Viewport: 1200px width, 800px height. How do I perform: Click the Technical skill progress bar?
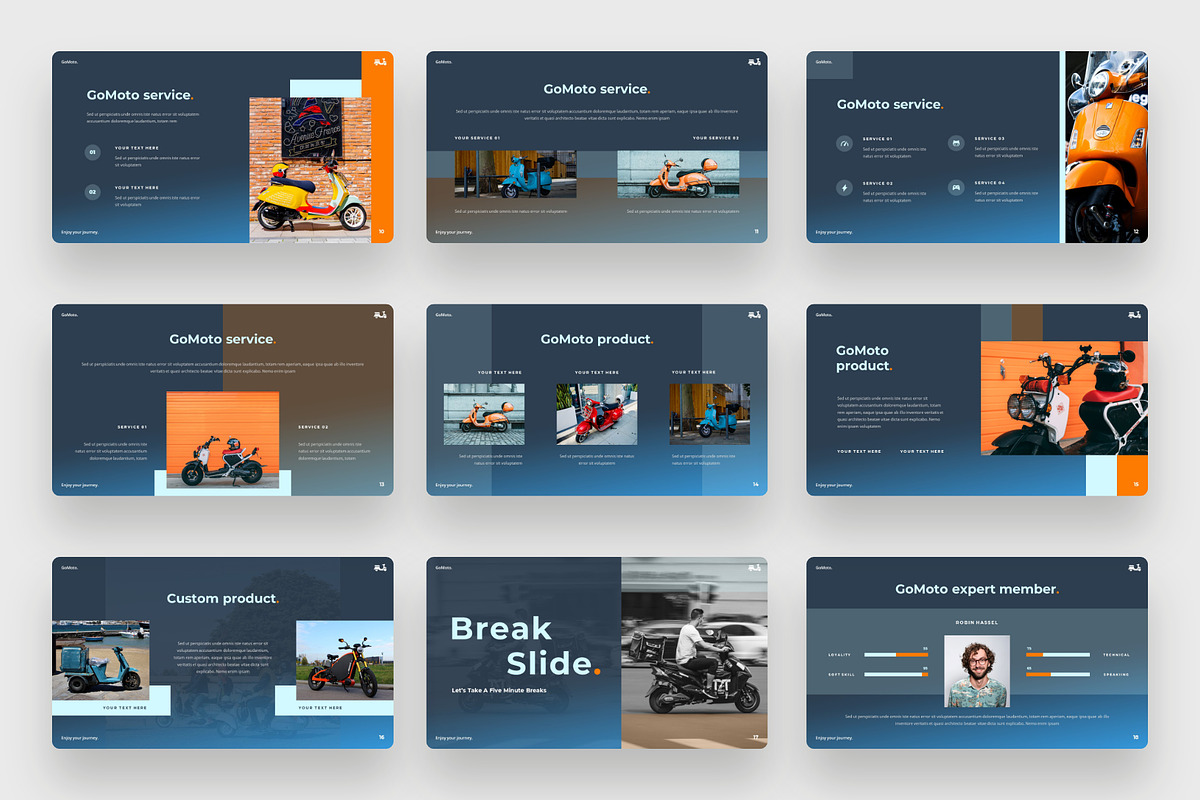1057,655
